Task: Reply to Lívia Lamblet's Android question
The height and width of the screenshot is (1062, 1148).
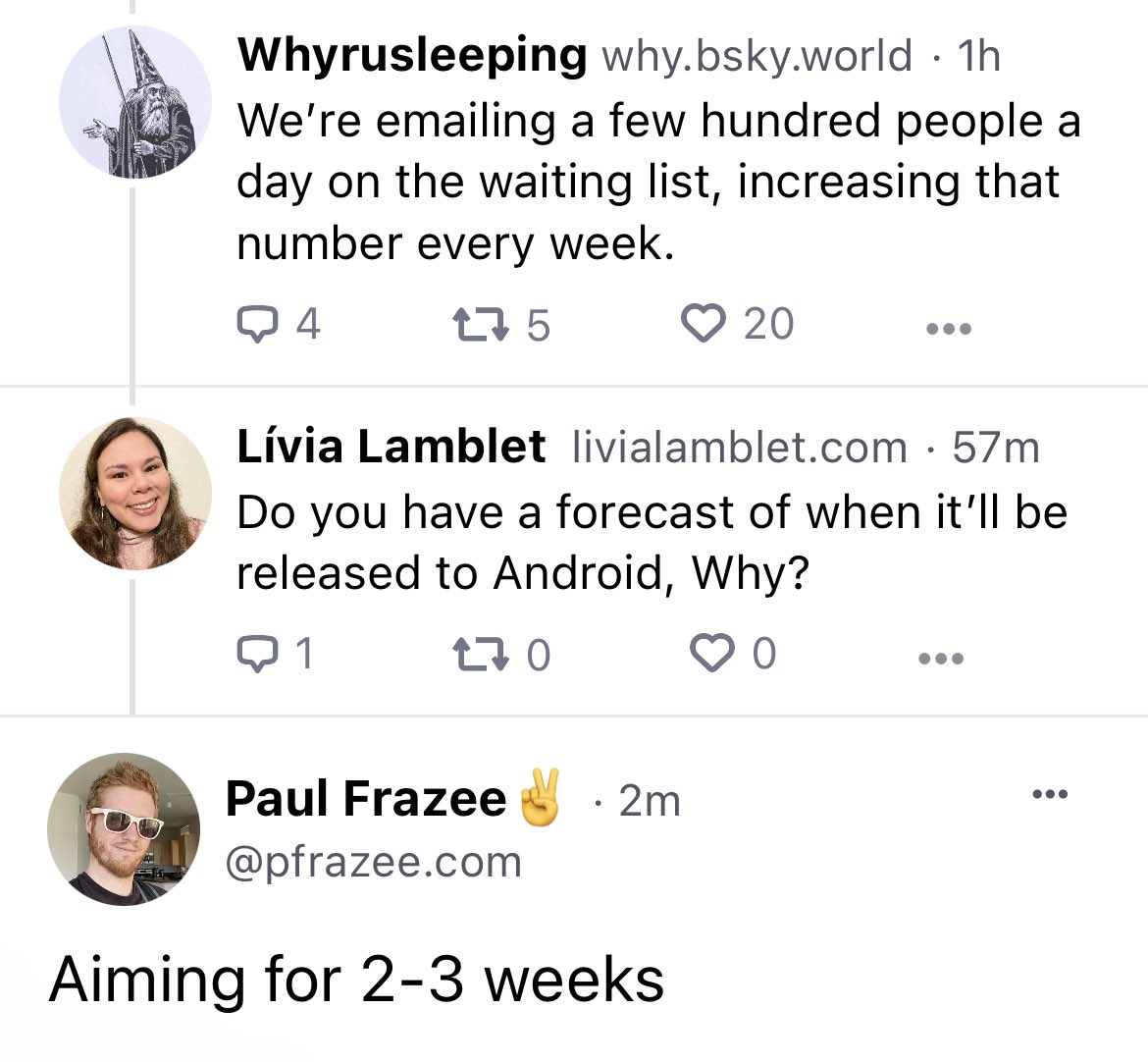Action: click(x=257, y=654)
